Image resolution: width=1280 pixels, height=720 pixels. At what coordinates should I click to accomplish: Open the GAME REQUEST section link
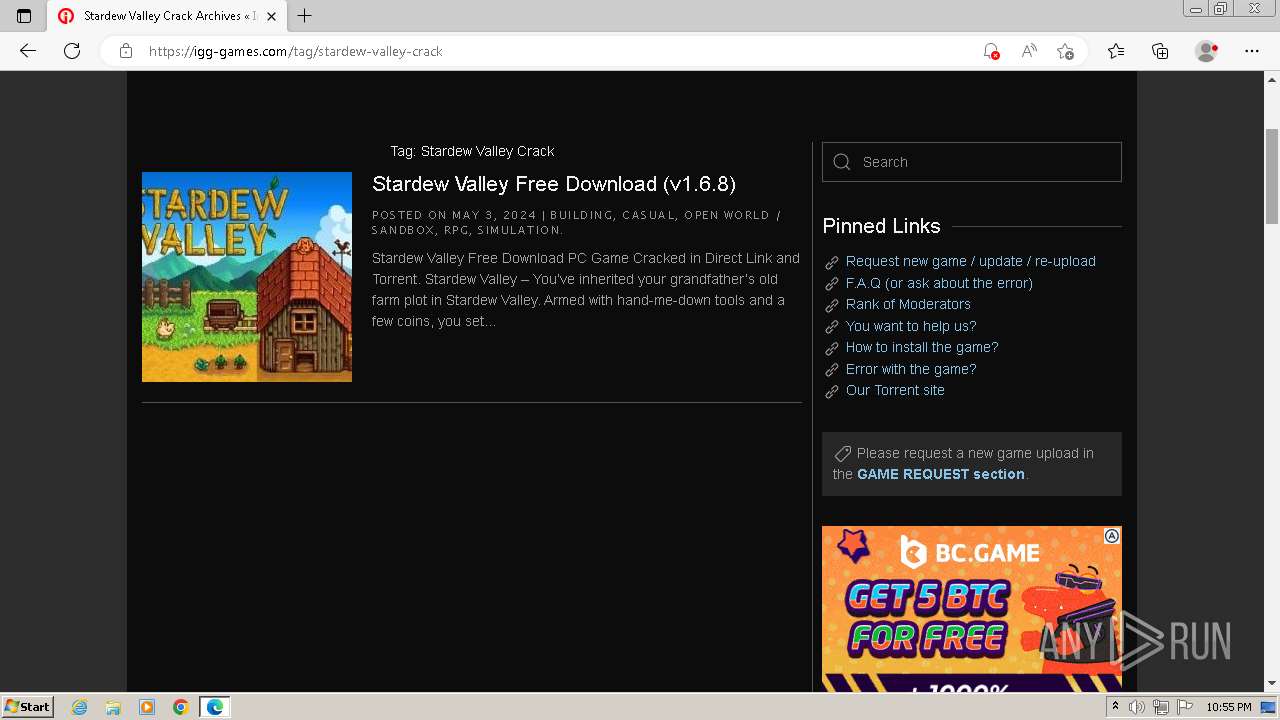tap(941, 474)
